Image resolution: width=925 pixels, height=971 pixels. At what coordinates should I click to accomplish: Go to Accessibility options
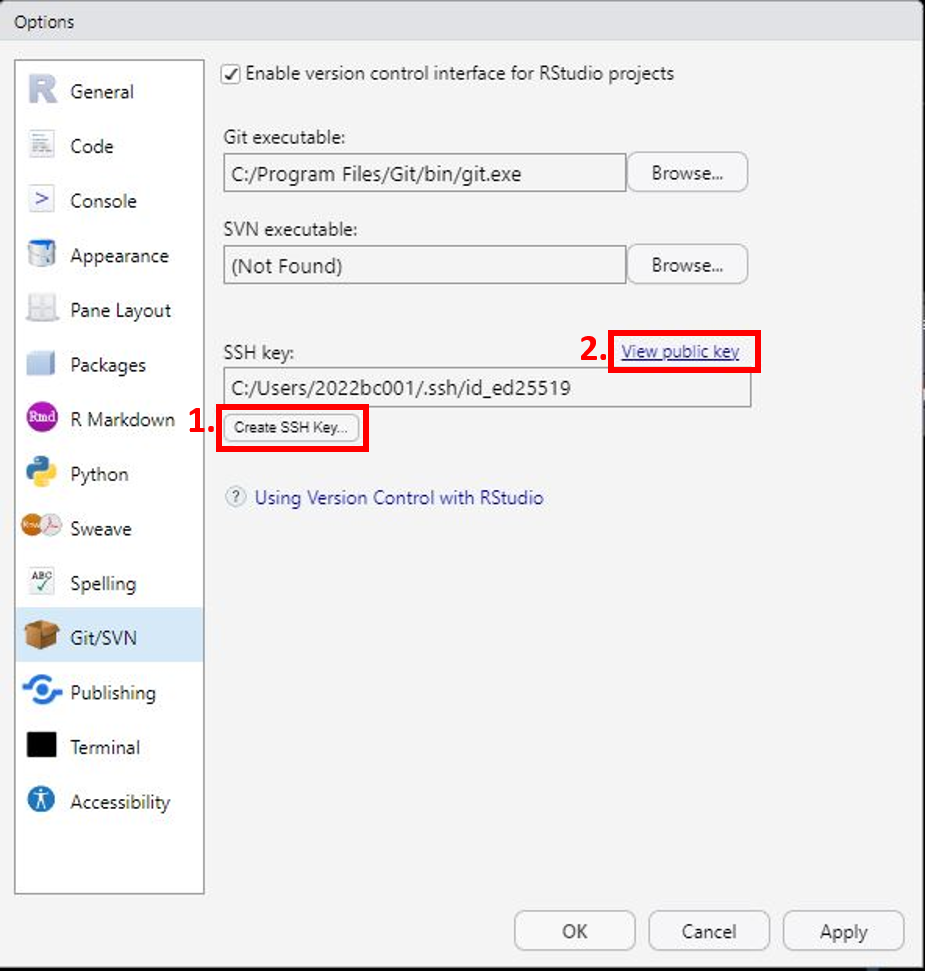point(119,802)
